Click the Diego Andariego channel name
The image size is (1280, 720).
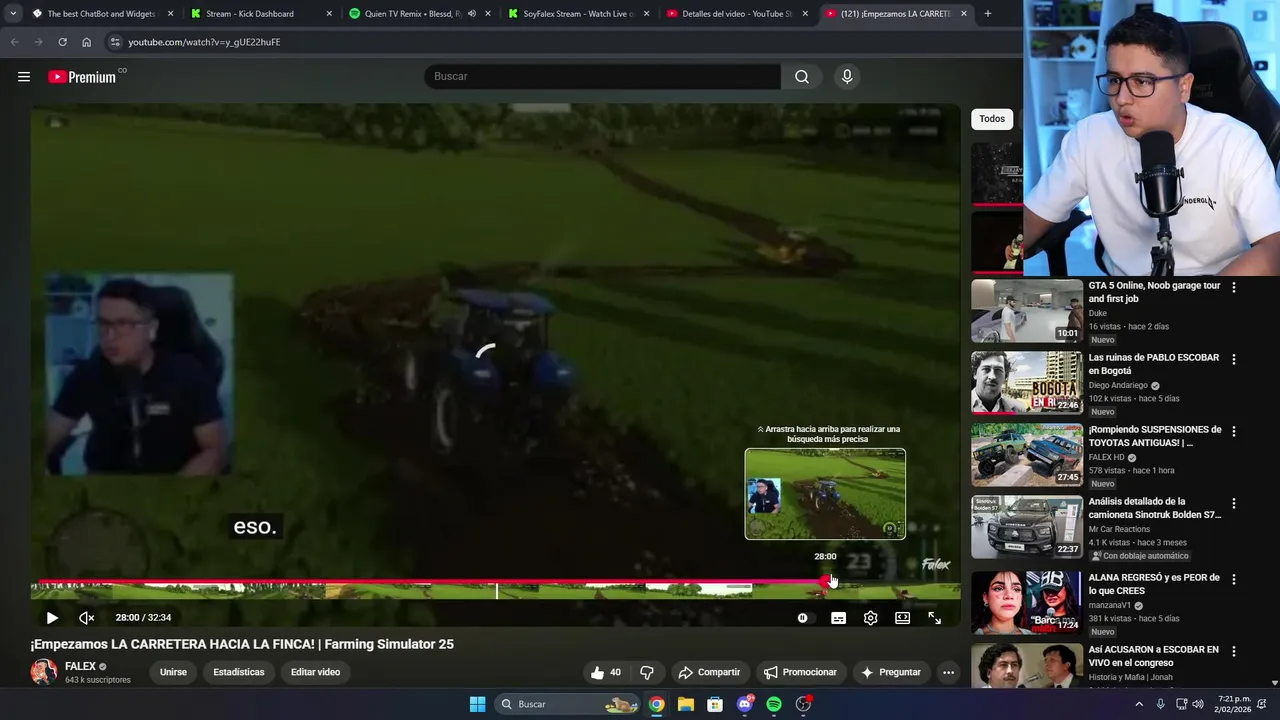(x=1118, y=385)
